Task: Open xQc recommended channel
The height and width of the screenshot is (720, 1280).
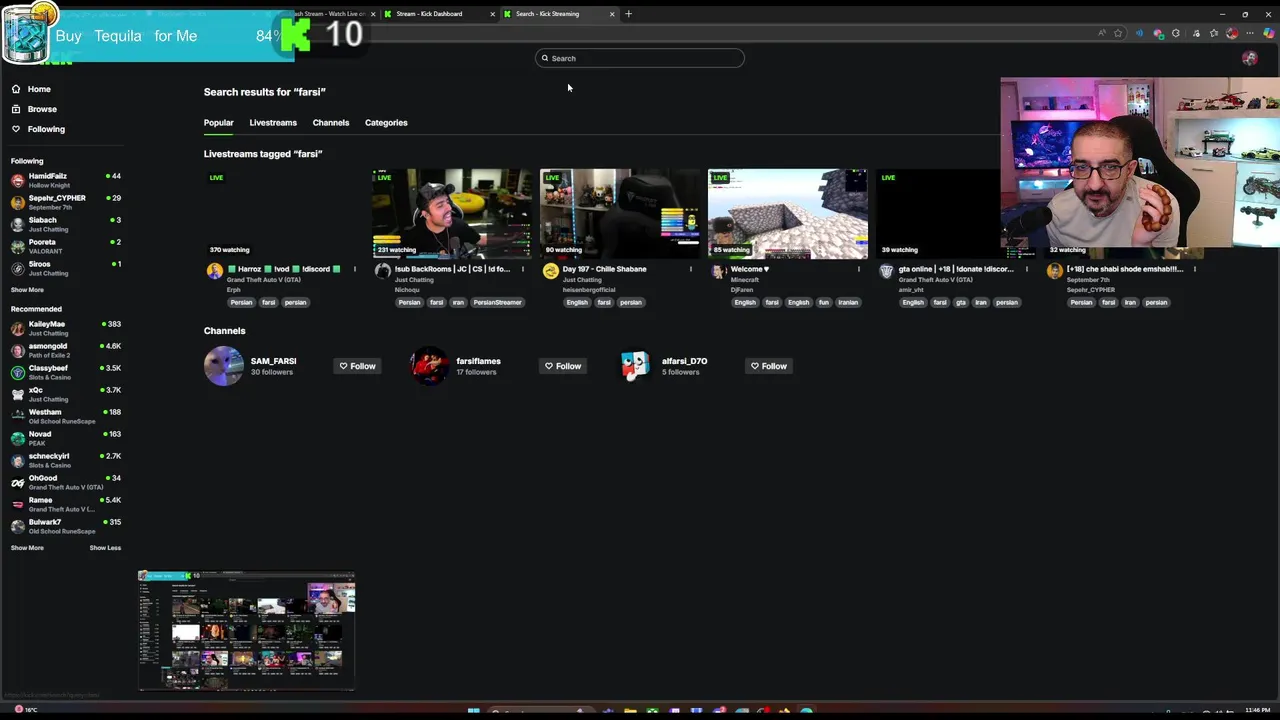Action: [65, 394]
